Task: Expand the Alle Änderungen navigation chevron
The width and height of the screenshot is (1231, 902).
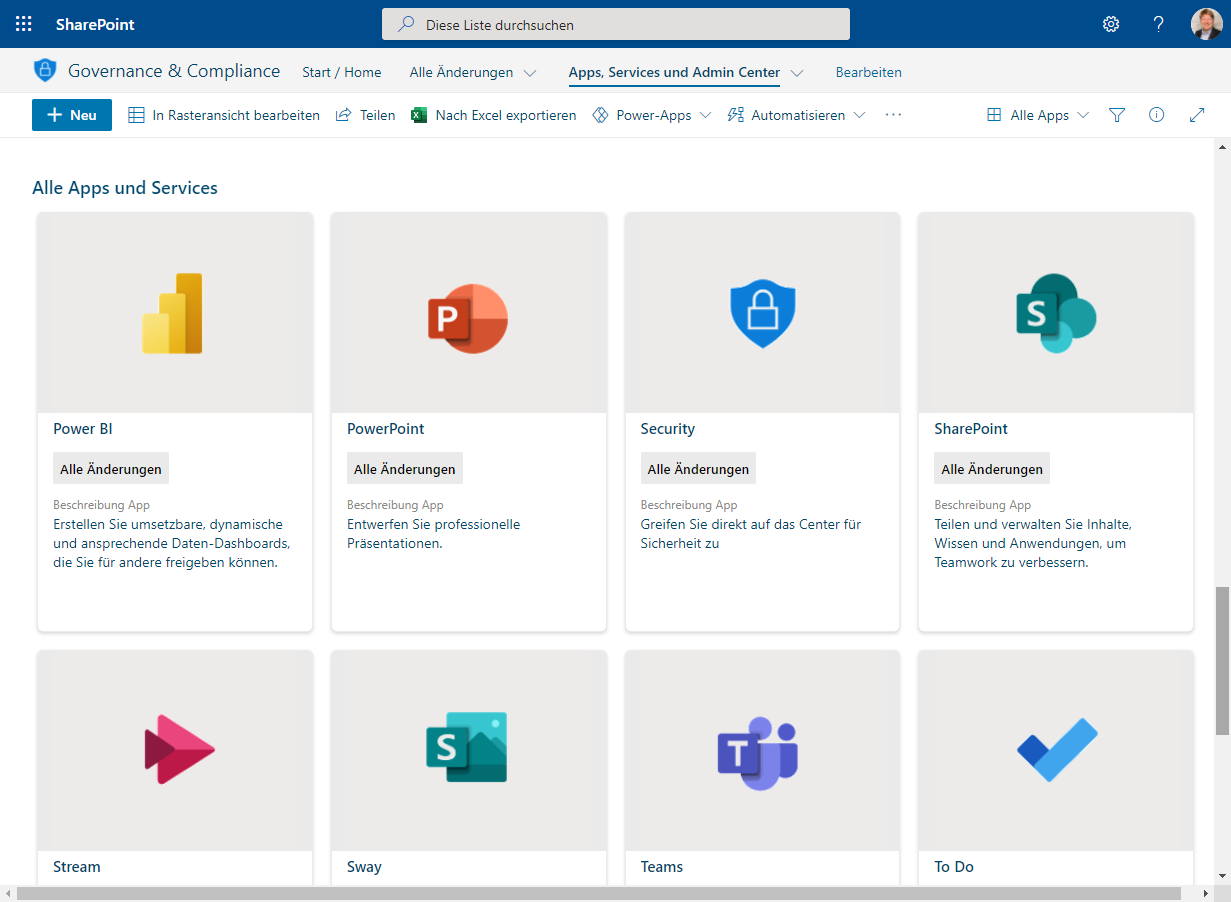Action: click(x=530, y=73)
